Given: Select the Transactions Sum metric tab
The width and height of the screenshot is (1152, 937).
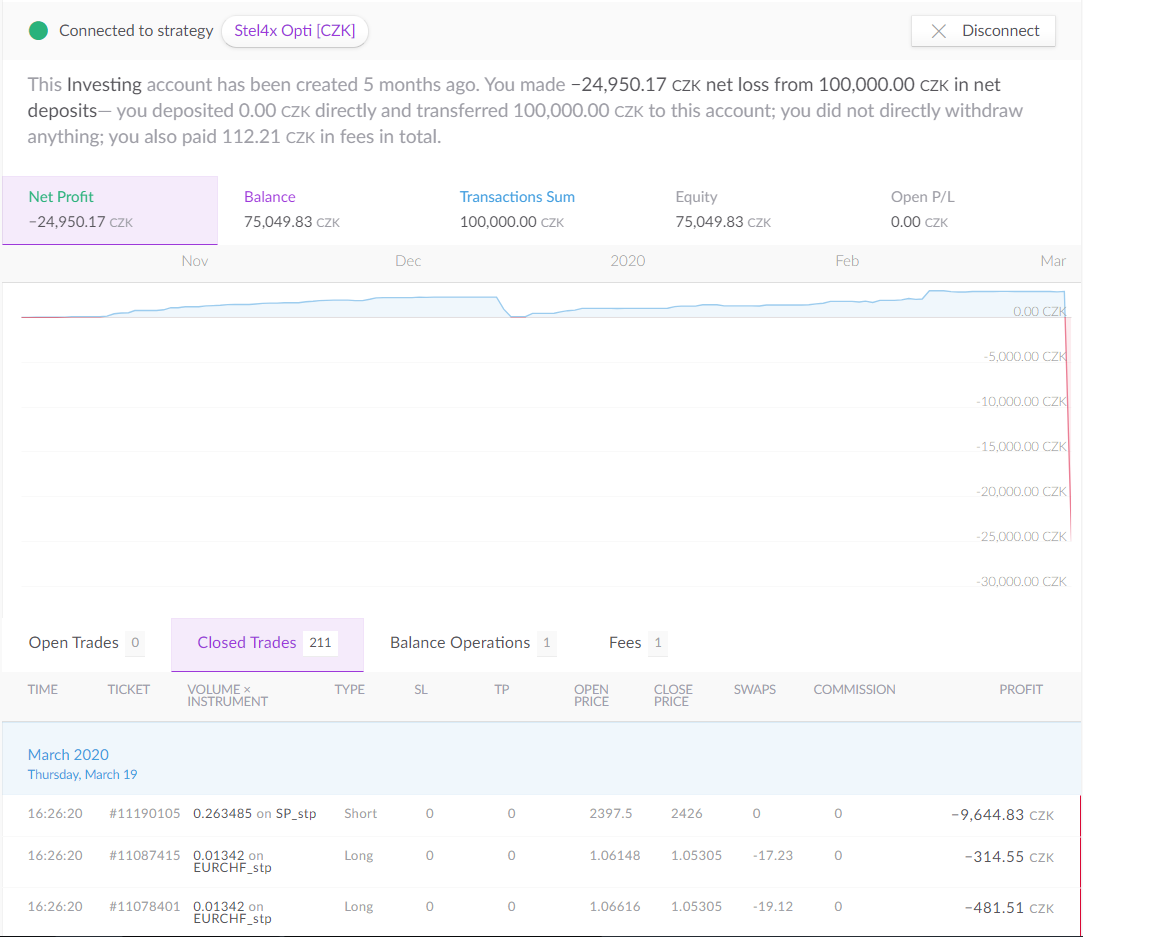Looking at the screenshot, I should pyautogui.click(x=540, y=210).
